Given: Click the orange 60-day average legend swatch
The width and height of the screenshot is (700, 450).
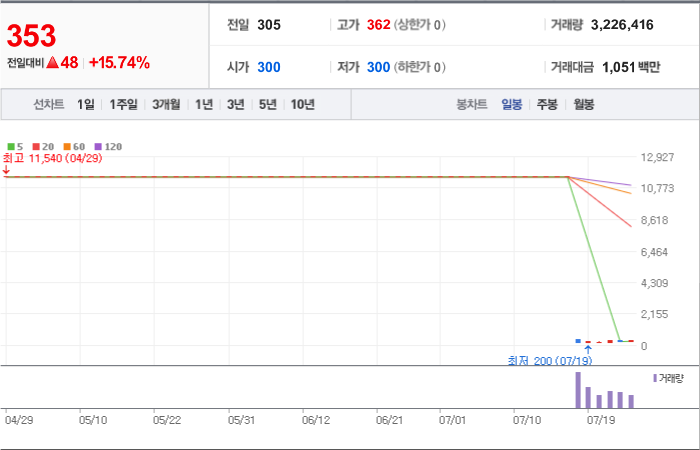Looking at the screenshot, I should pos(67,146).
